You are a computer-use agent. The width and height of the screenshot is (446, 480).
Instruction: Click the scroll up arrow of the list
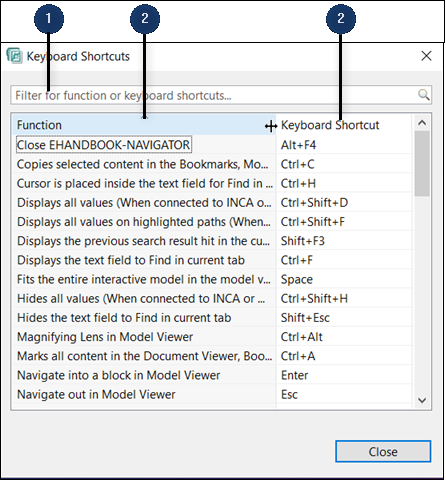pos(422,123)
